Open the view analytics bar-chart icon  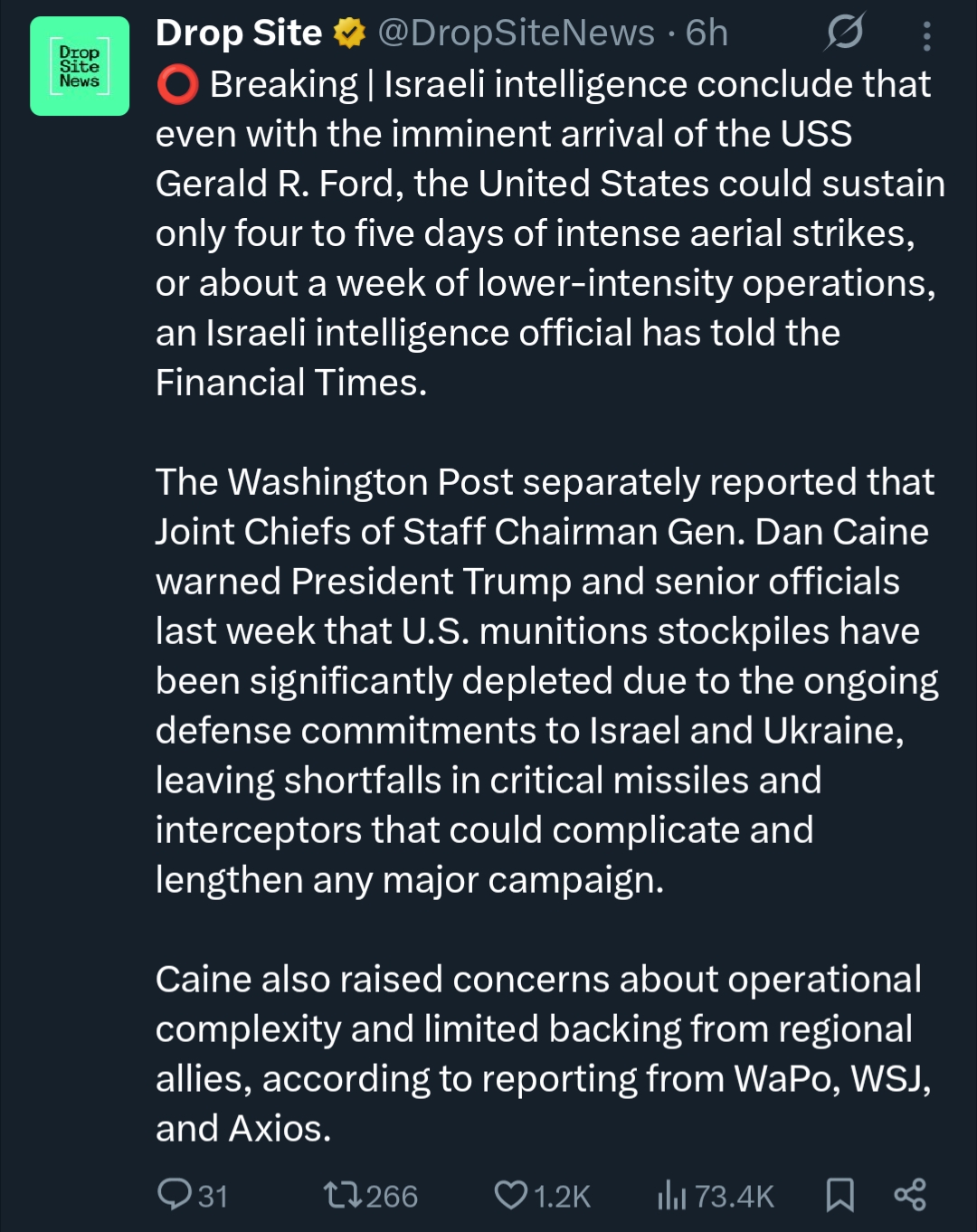click(x=672, y=1195)
